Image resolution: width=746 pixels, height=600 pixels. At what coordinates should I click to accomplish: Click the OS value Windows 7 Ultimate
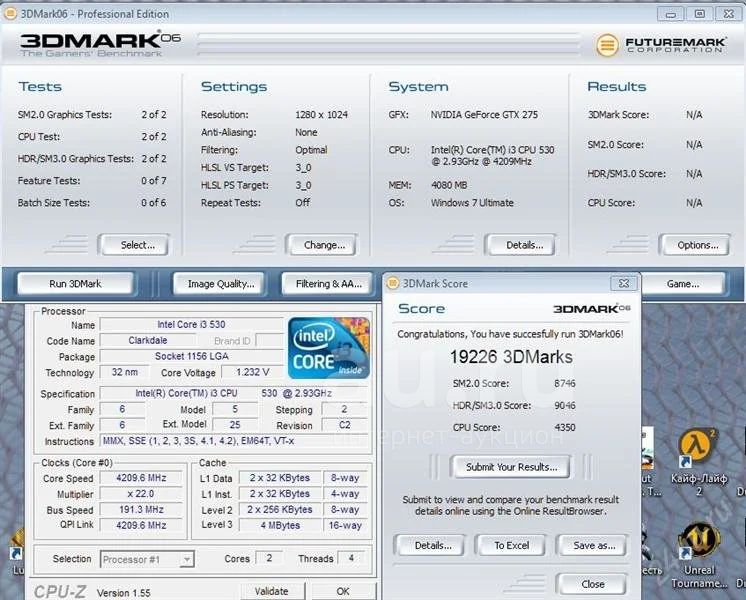point(472,203)
